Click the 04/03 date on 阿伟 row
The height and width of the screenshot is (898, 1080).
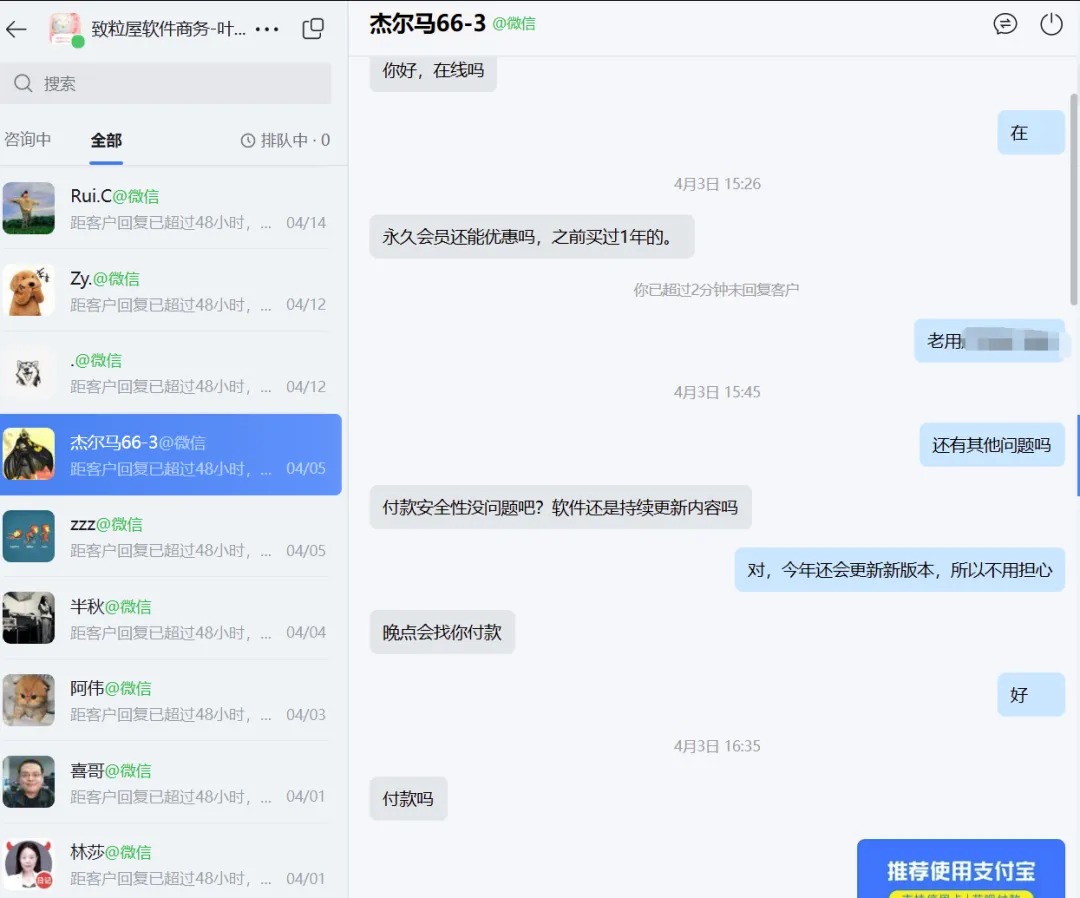pyautogui.click(x=306, y=714)
